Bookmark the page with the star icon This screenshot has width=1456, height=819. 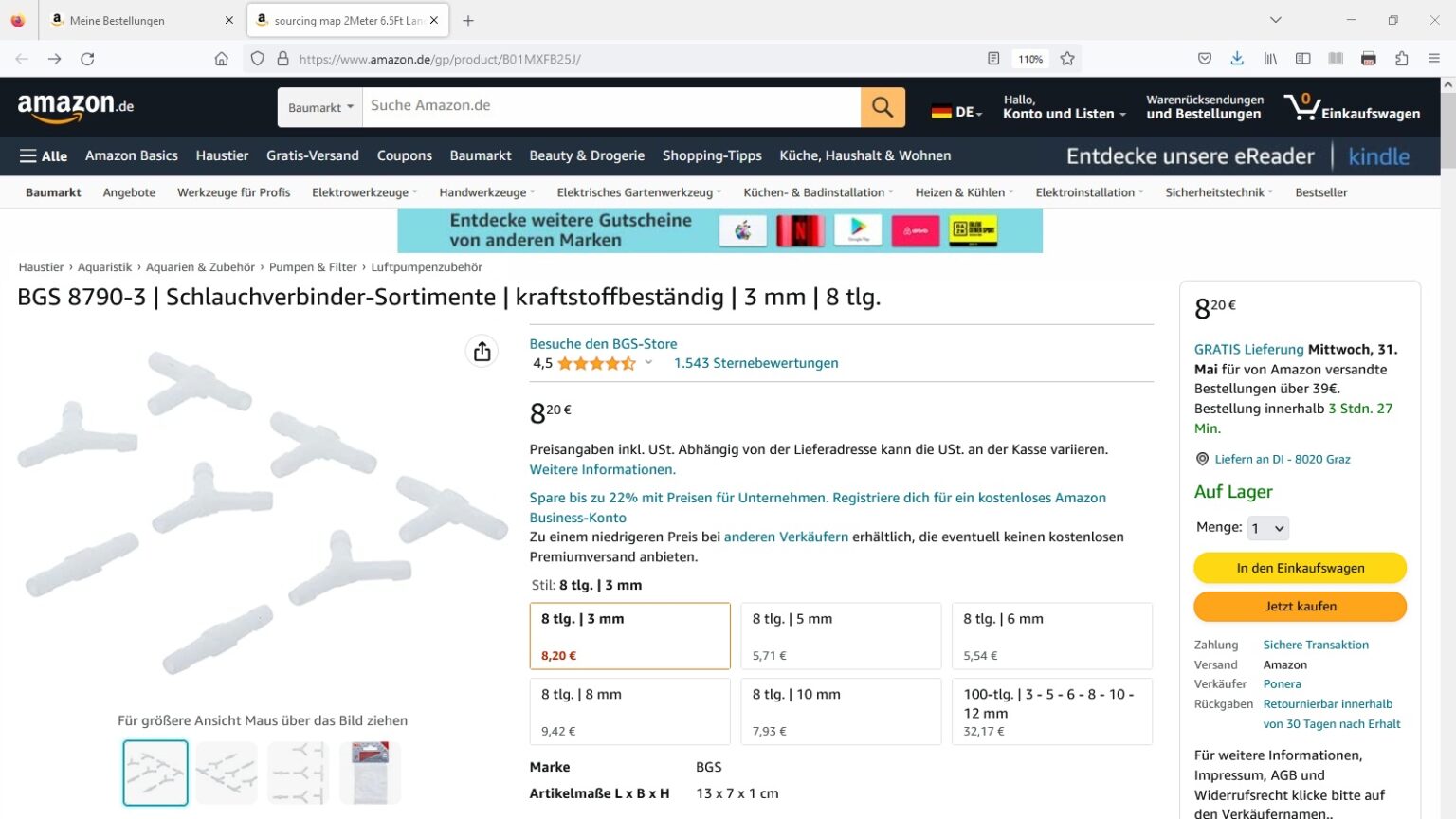1067,58
